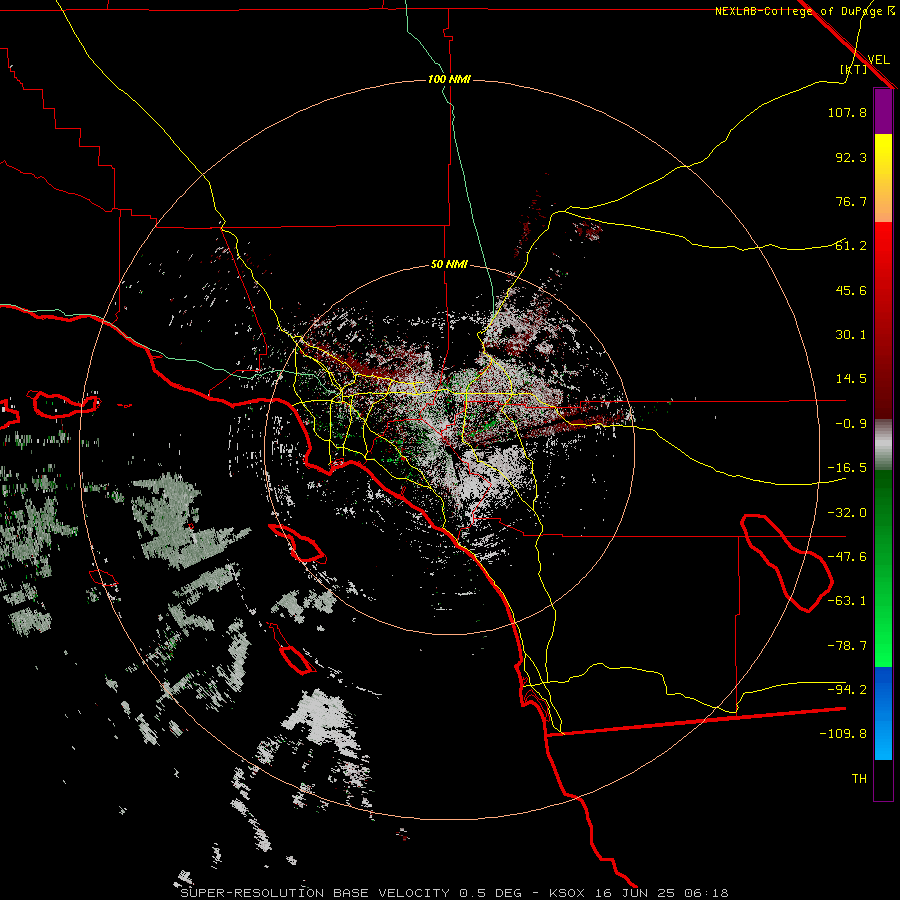Click the 45.6 value on velocity scale

tap(851, 290)
